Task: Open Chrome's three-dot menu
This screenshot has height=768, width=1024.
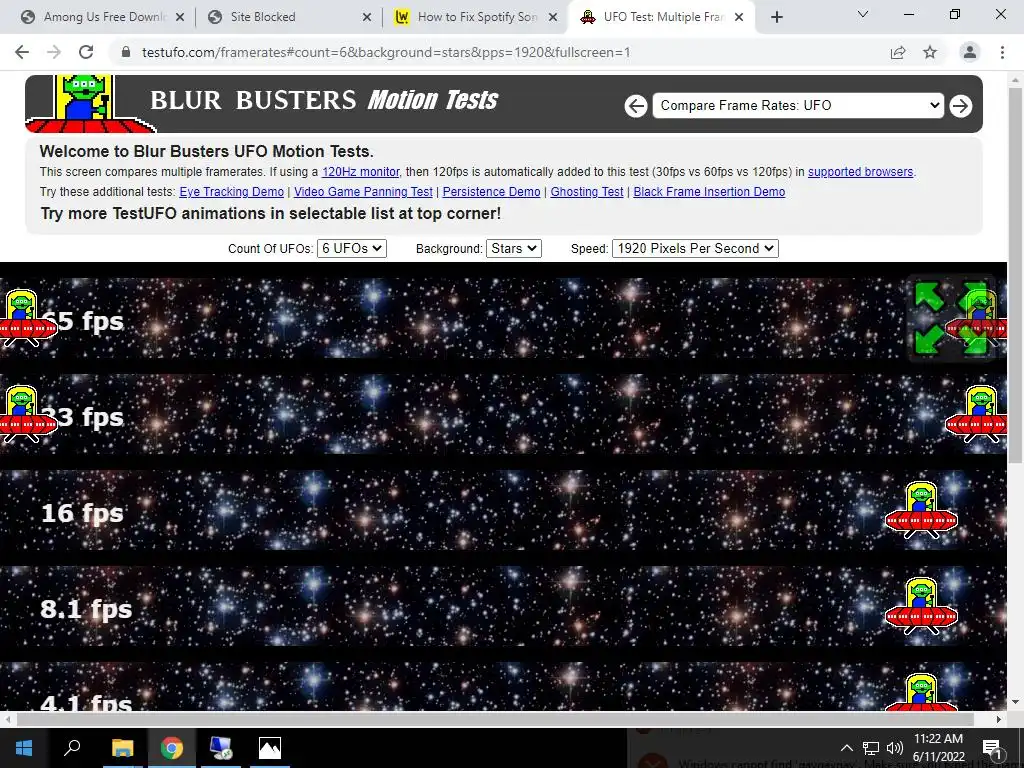Action: click(x=1002, y=52)
